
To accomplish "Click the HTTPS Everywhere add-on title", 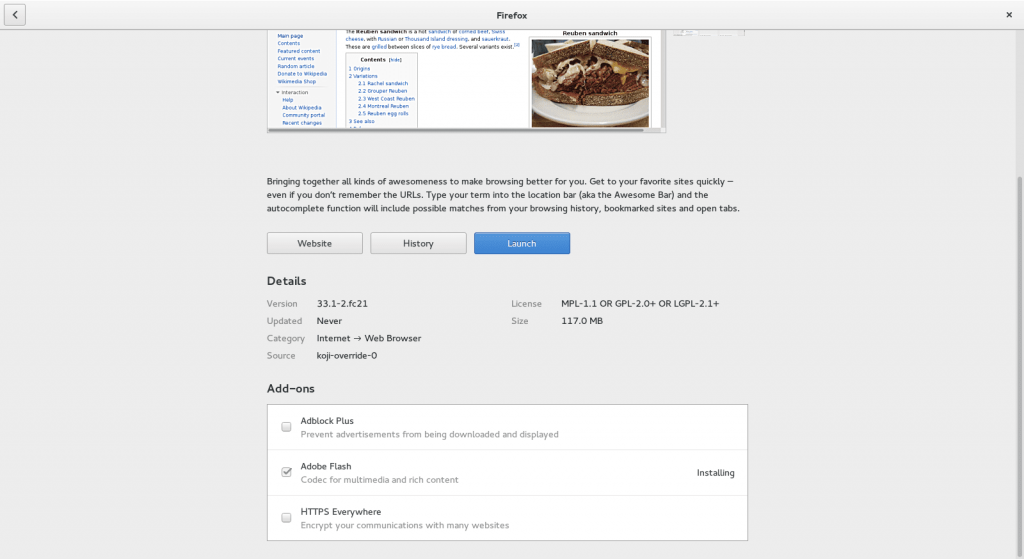I will coord(341,511).
